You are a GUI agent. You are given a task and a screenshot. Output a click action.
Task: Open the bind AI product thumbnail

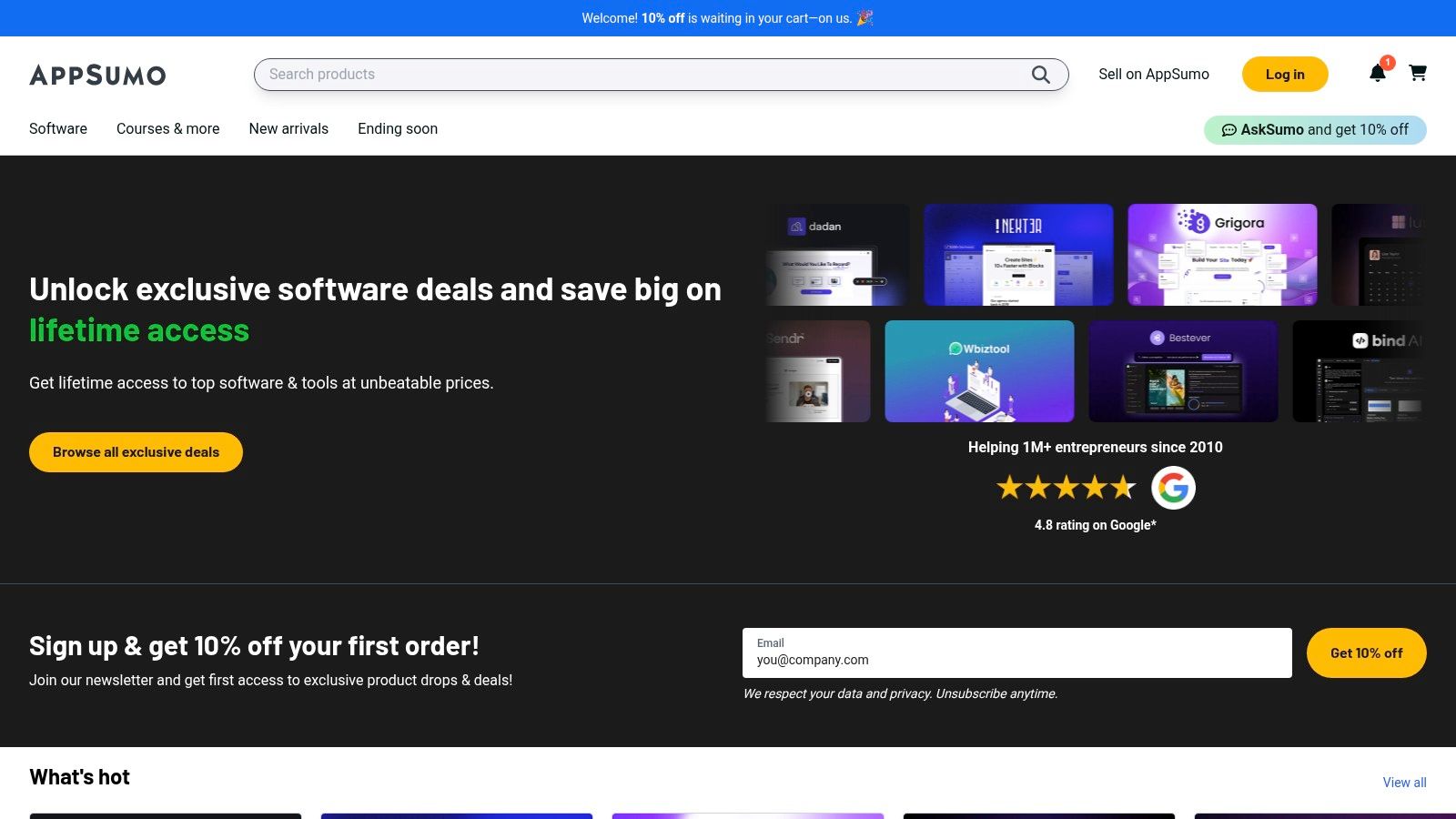pos(1360,371)
